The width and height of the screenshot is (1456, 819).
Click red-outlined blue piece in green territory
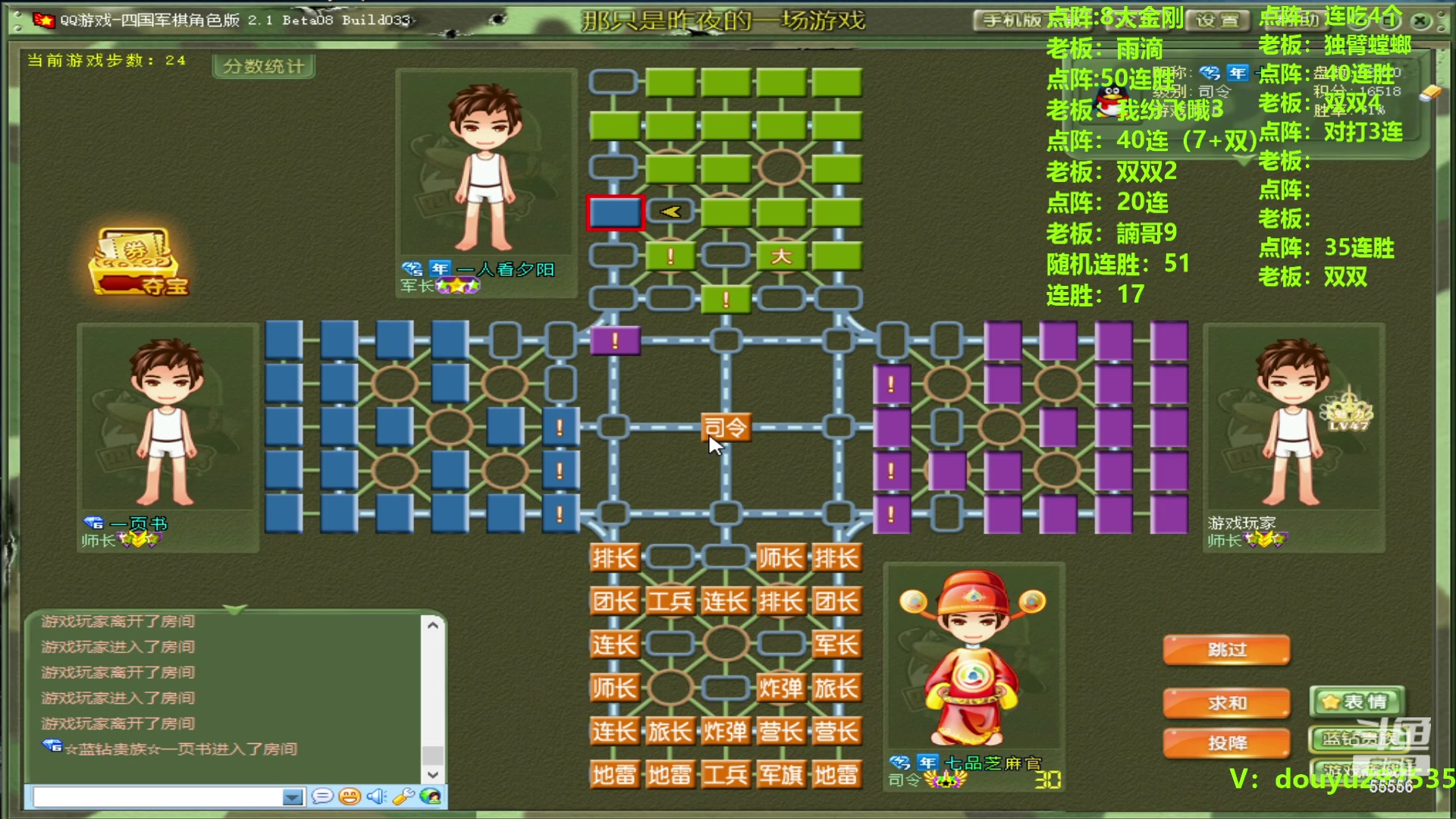click(615, 212)
